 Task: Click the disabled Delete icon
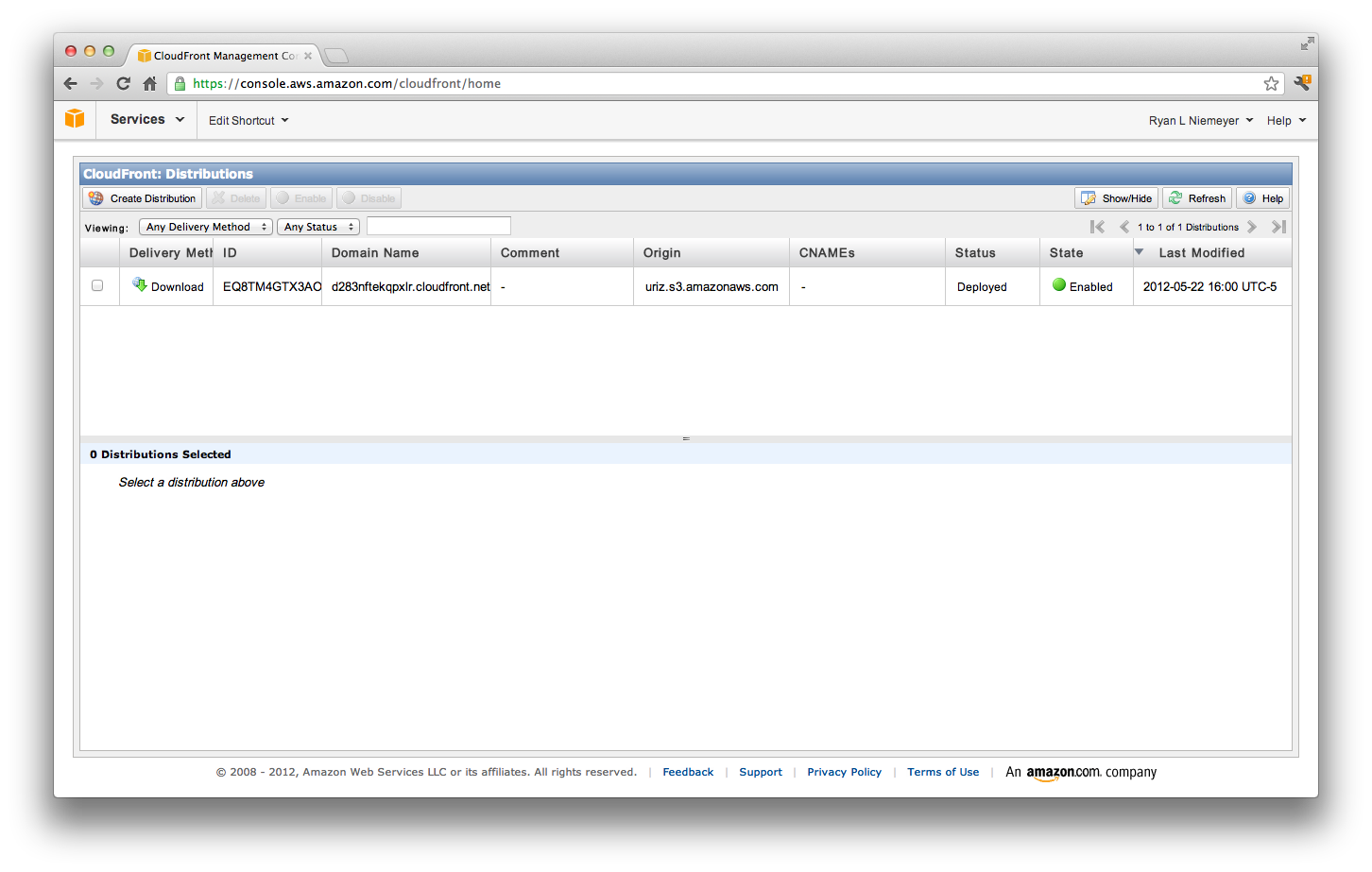coord(220,197)
